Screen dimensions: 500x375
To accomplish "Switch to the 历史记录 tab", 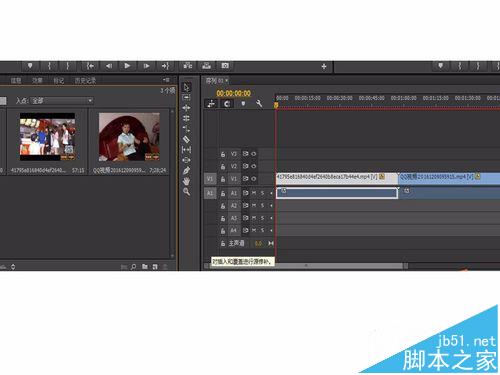I will (85, 80).
